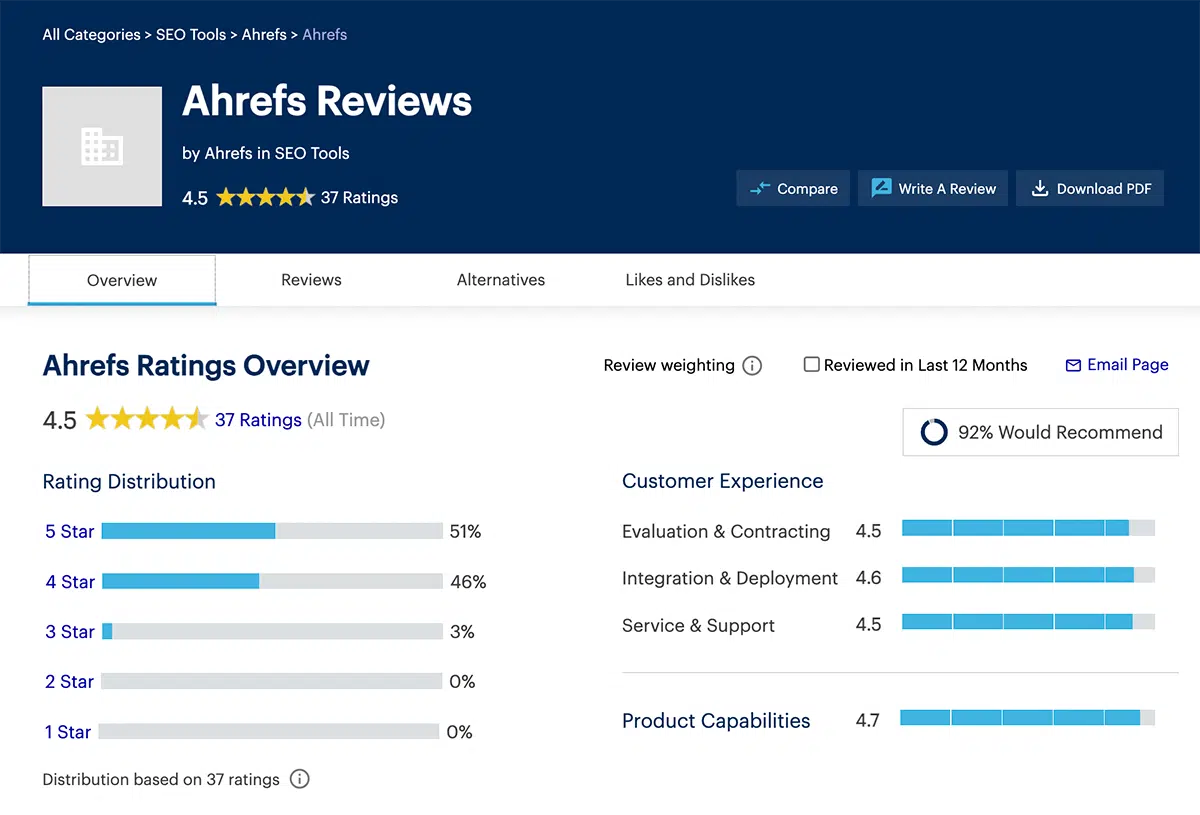This screenshot has width=1200, height=815.
Task: Open the SEO Tools breadcrumb link
Action: pyautogui.click(x=191, y=35)
